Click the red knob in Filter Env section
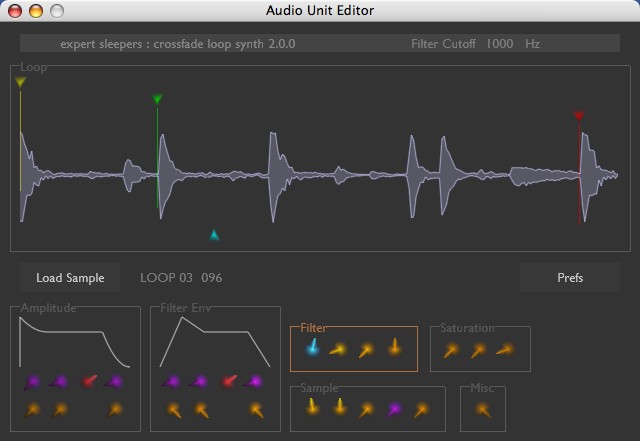Screen dimensions: 640x441 (x=229, y=381)
